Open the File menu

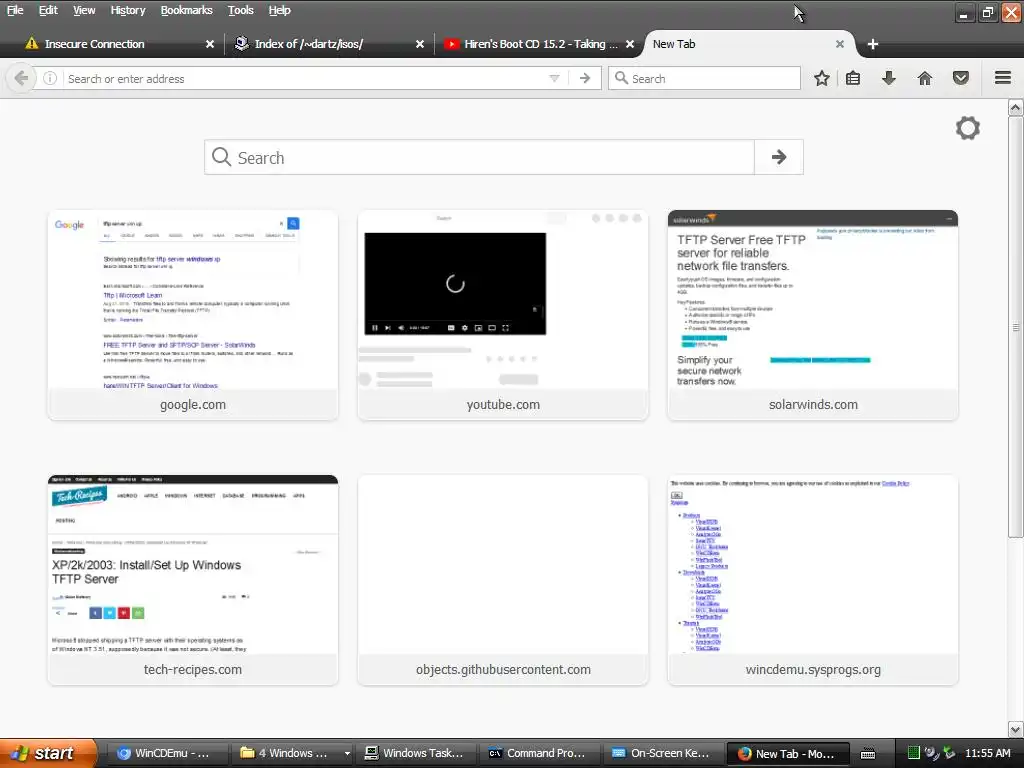coord(15,10)
